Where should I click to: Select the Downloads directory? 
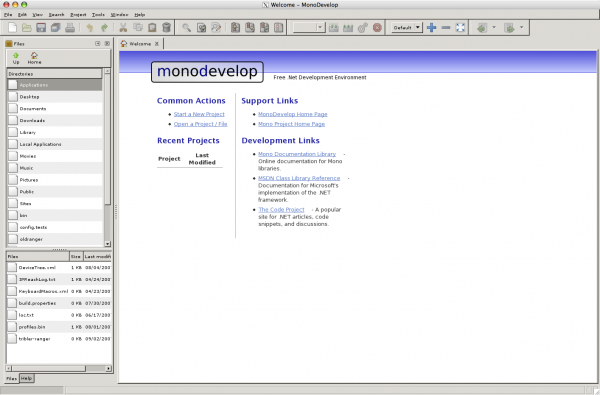pyautogui.click(x=55, y=121)
